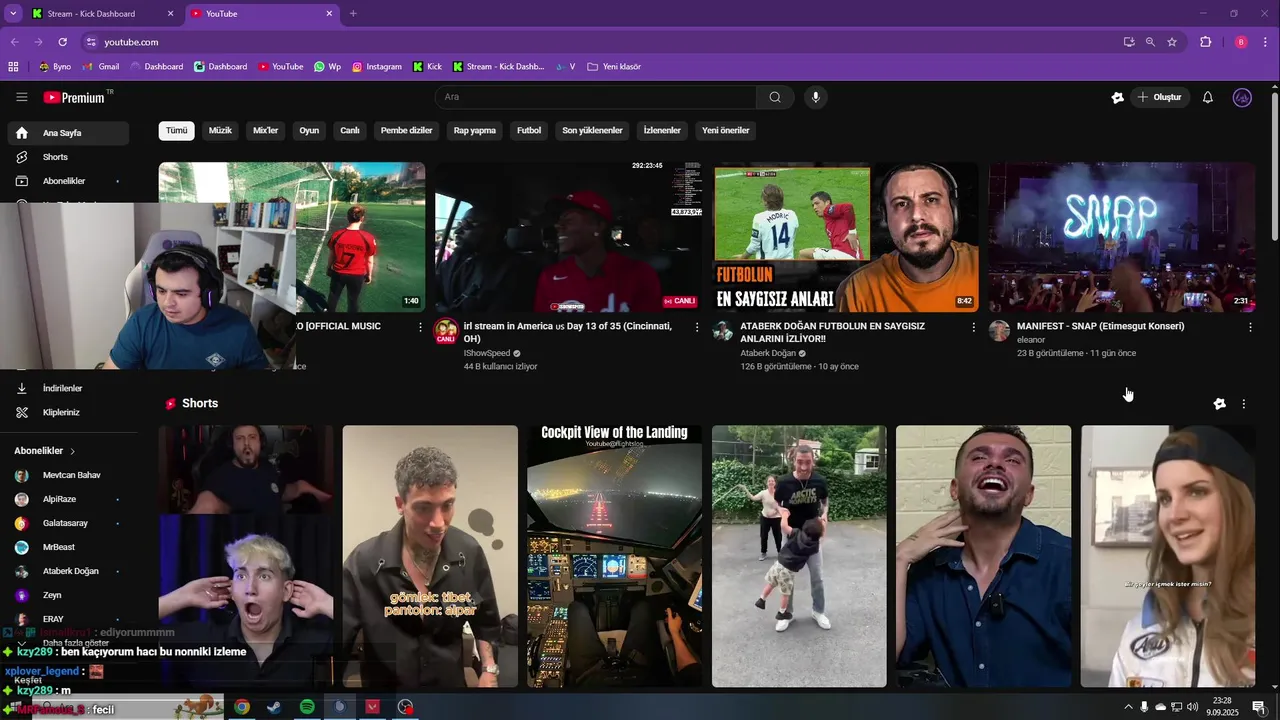Select the Mix'ler filter chip
Viewport: 1280px width, 720px height.
click(x=266, y=130)
